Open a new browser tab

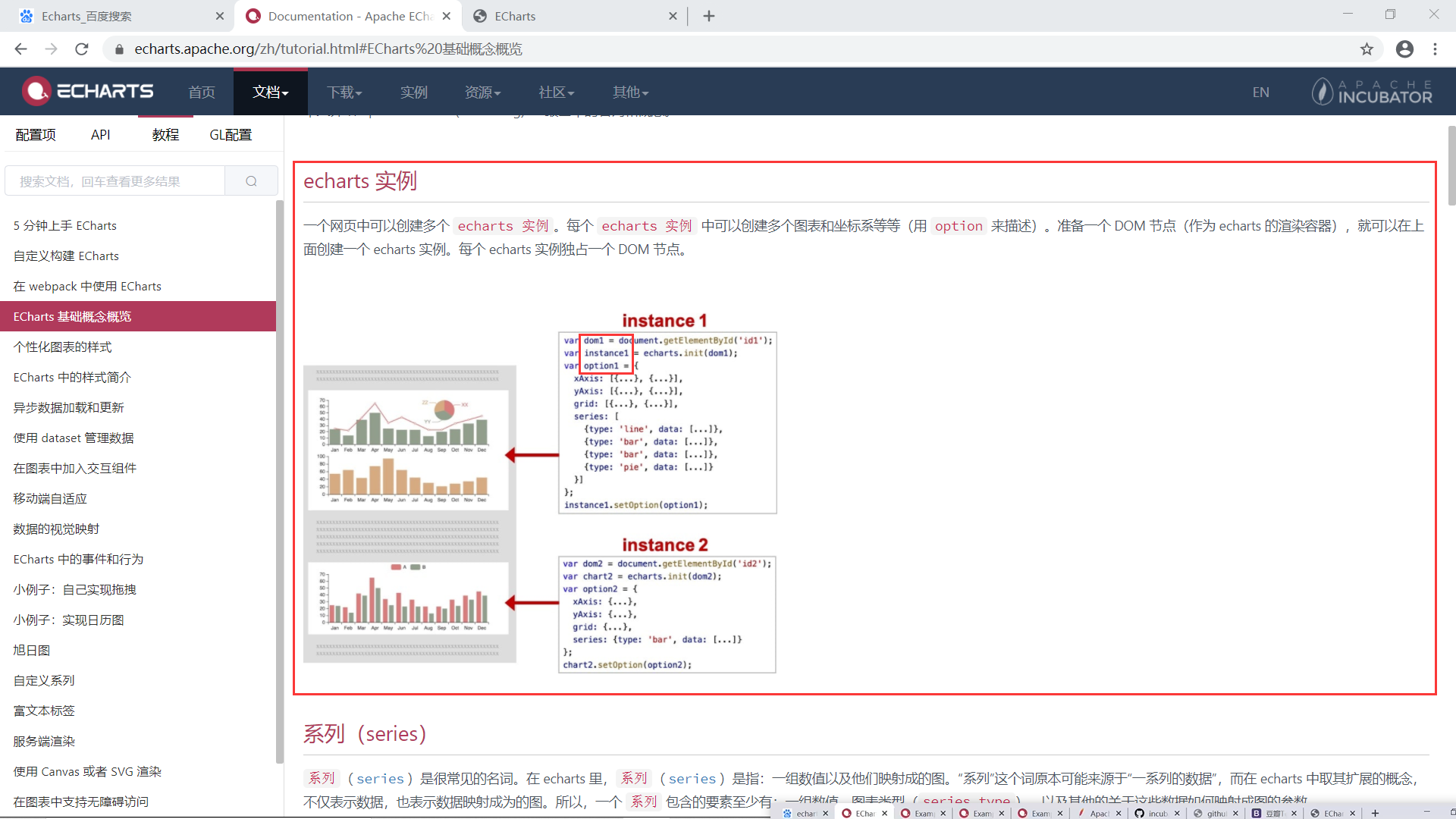coord(709,16)
